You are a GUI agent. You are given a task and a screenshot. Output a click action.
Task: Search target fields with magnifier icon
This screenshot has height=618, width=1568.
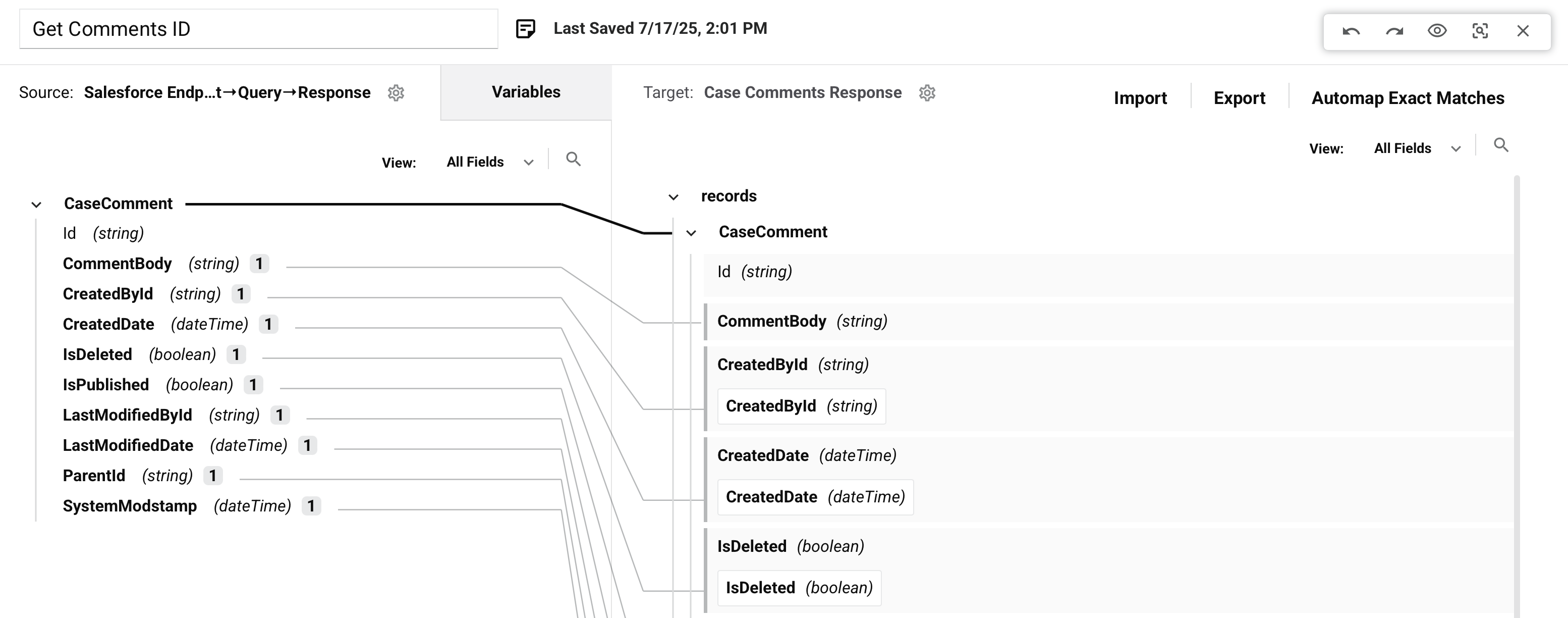1501,145
